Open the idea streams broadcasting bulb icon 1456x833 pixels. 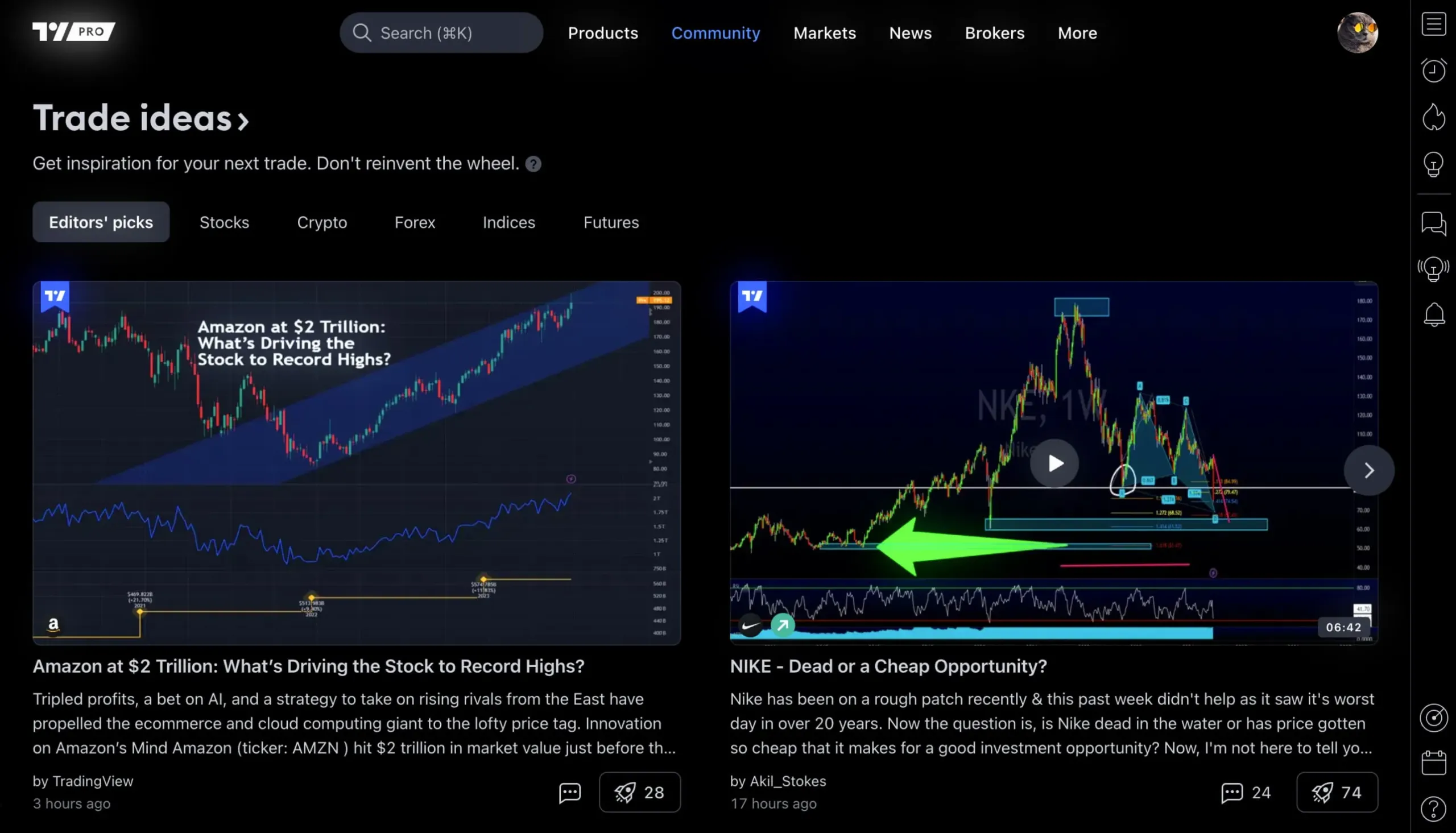tap(1433, 269)
